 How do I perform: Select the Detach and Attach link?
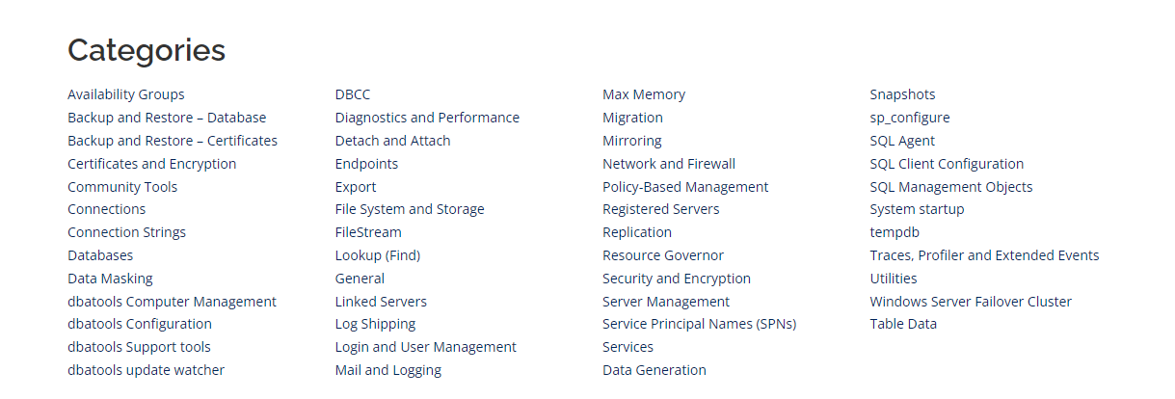click(393, 141)
